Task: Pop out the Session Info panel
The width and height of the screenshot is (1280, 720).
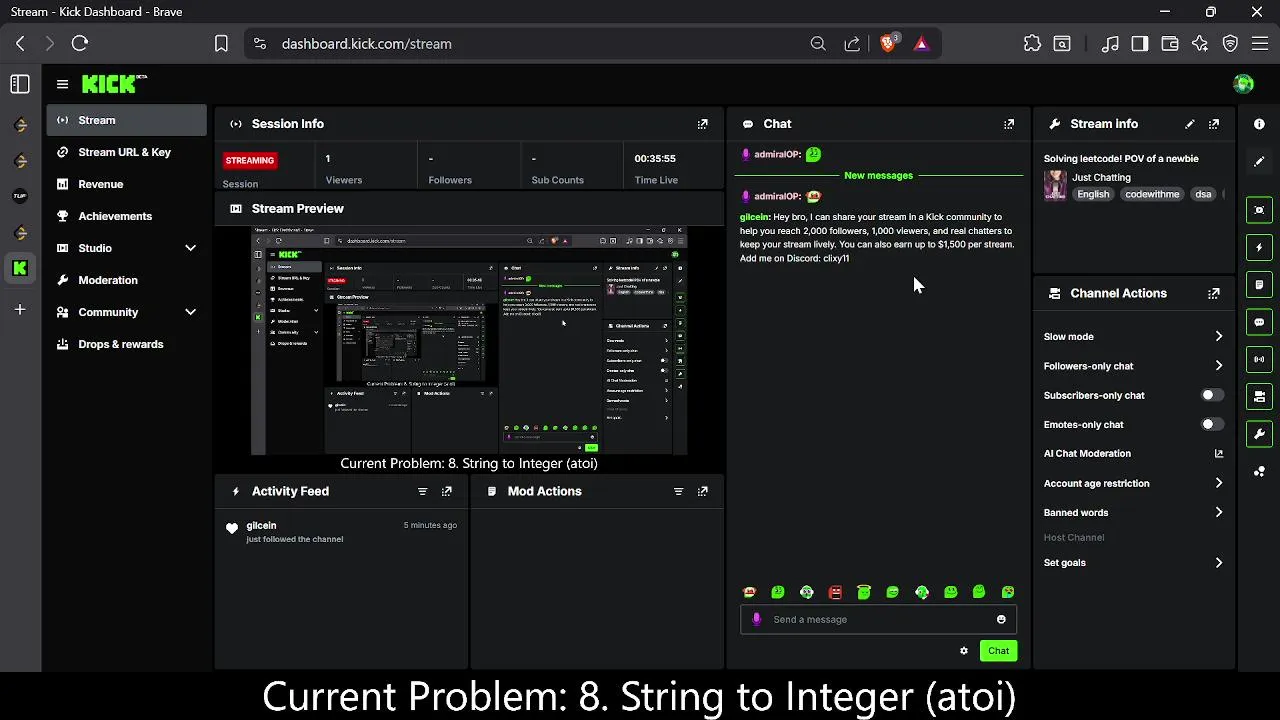Action: point(702,124)
